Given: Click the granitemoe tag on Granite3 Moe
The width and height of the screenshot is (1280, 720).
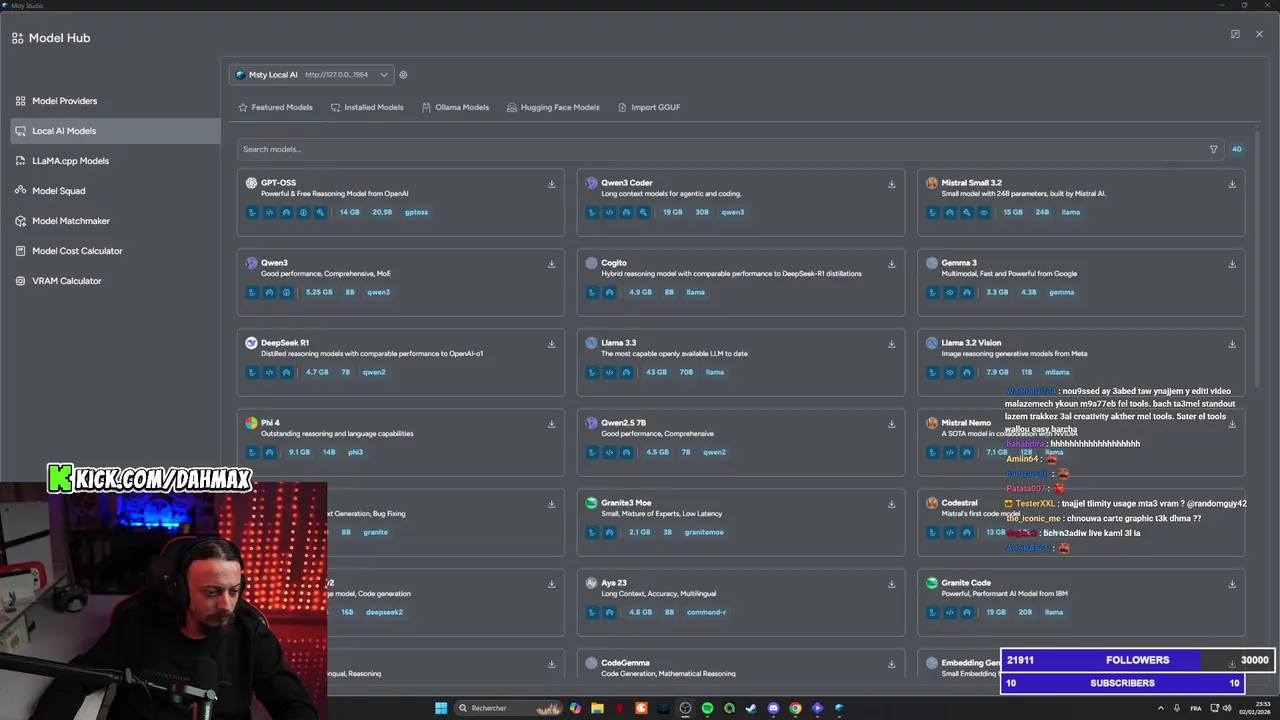Looking at the screenshot, I should [704, 532].
